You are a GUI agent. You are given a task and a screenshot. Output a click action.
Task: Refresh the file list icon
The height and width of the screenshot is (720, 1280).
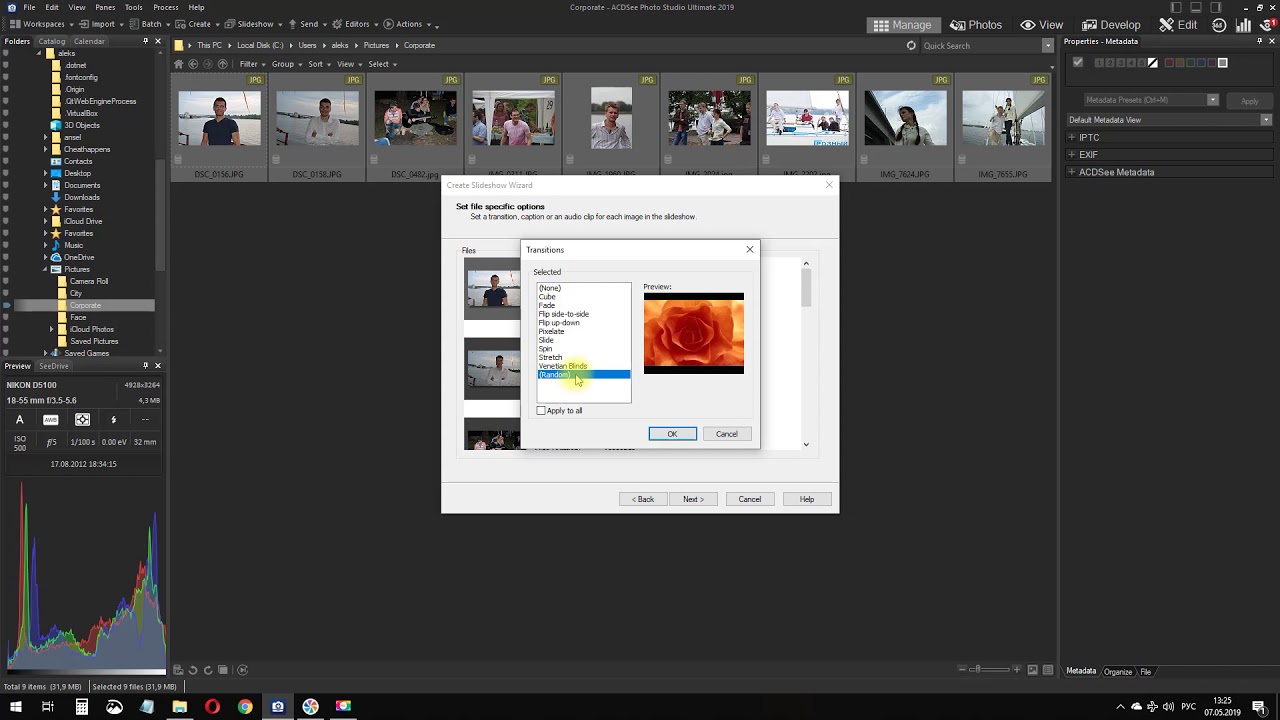pos(911,45)
